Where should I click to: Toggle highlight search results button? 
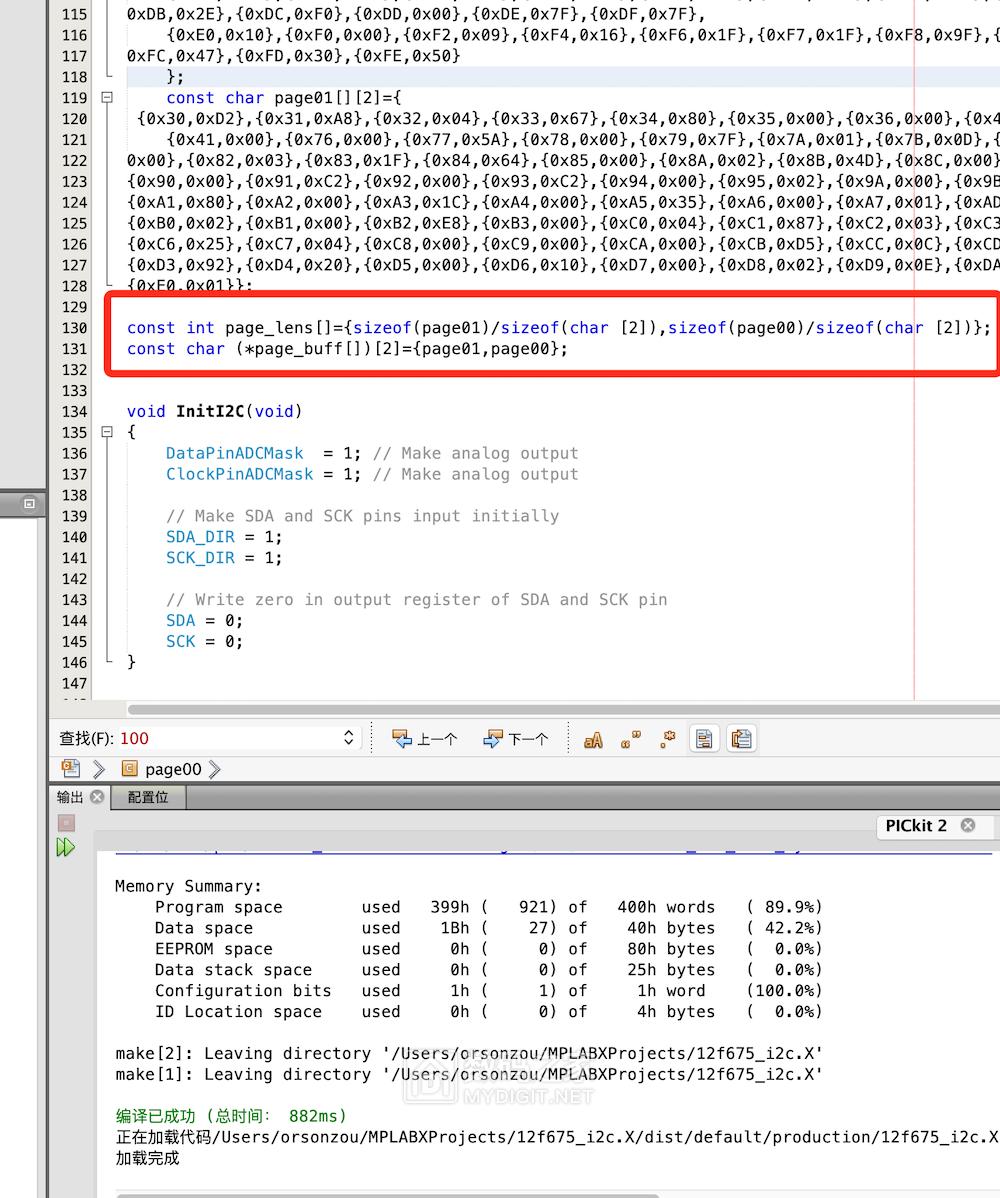point(705,739)
